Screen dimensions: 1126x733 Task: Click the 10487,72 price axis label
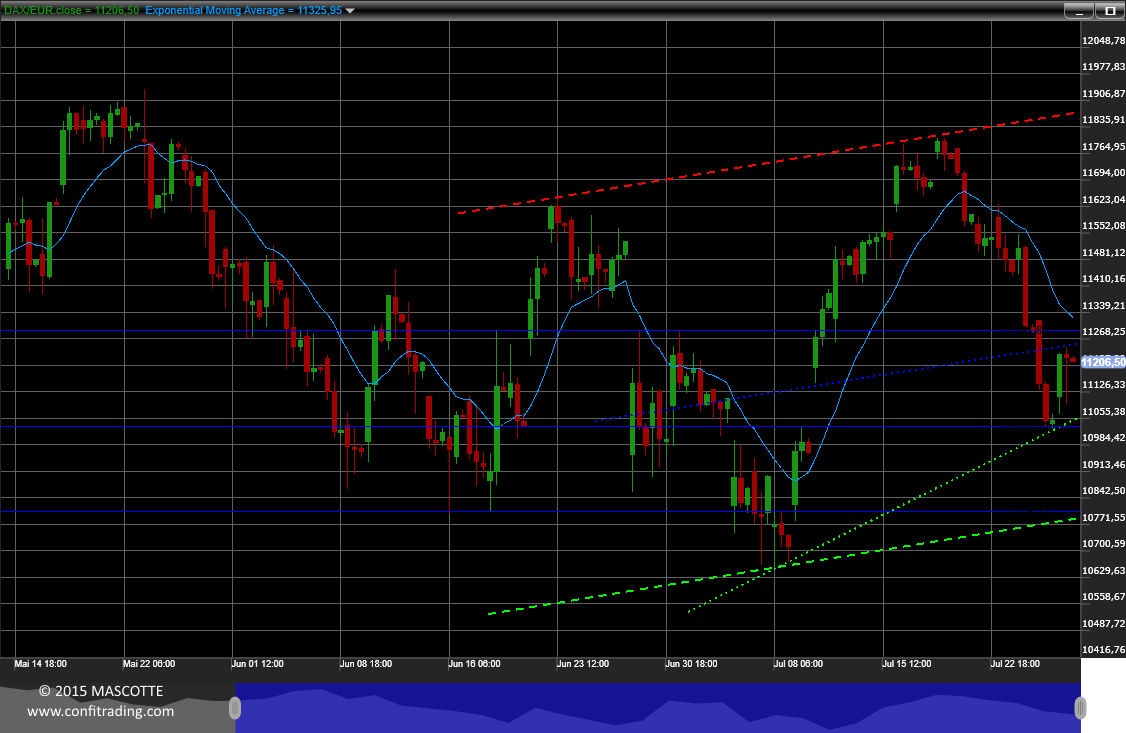click(x=1103, y=624)
